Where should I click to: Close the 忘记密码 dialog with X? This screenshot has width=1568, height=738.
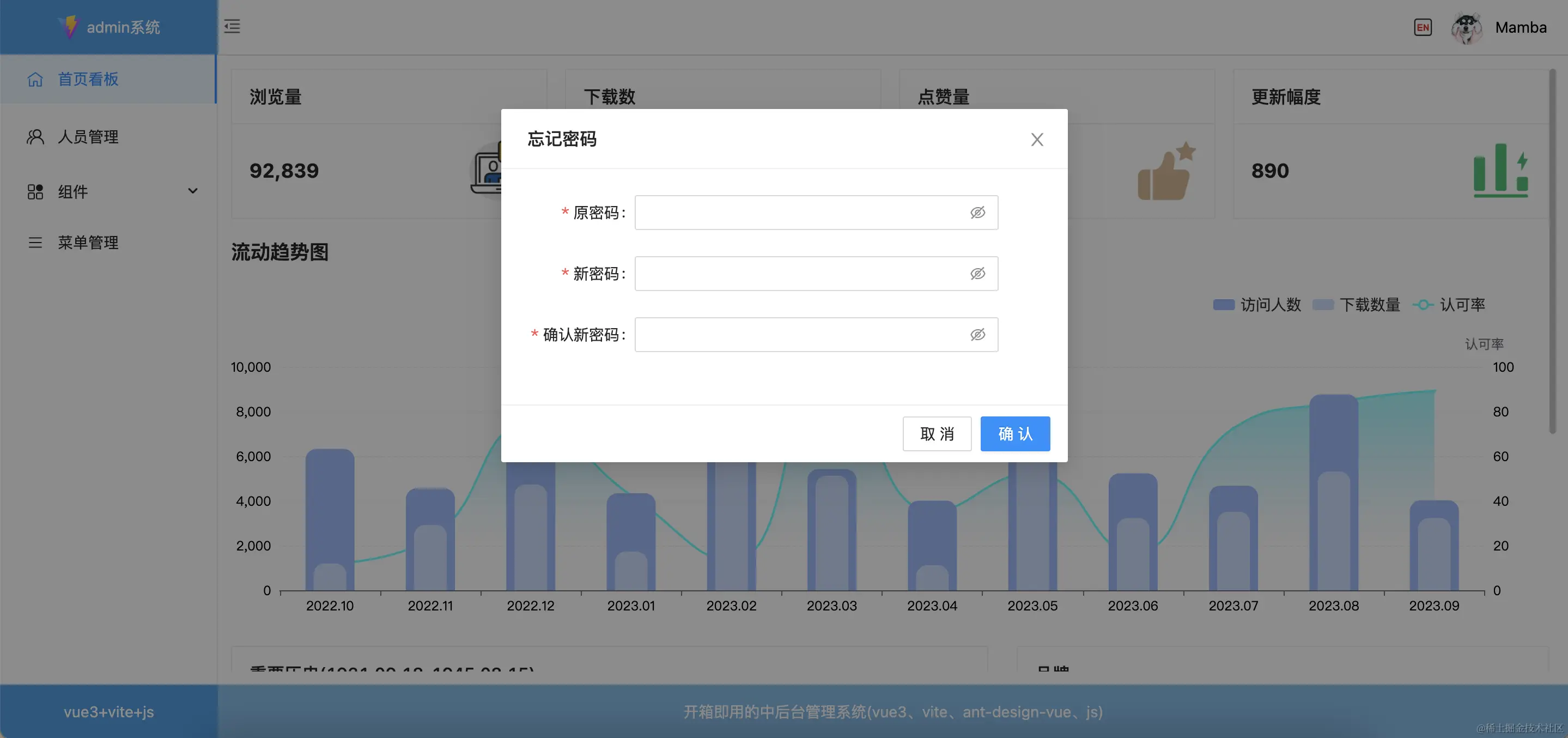[x=1037, y=140]
